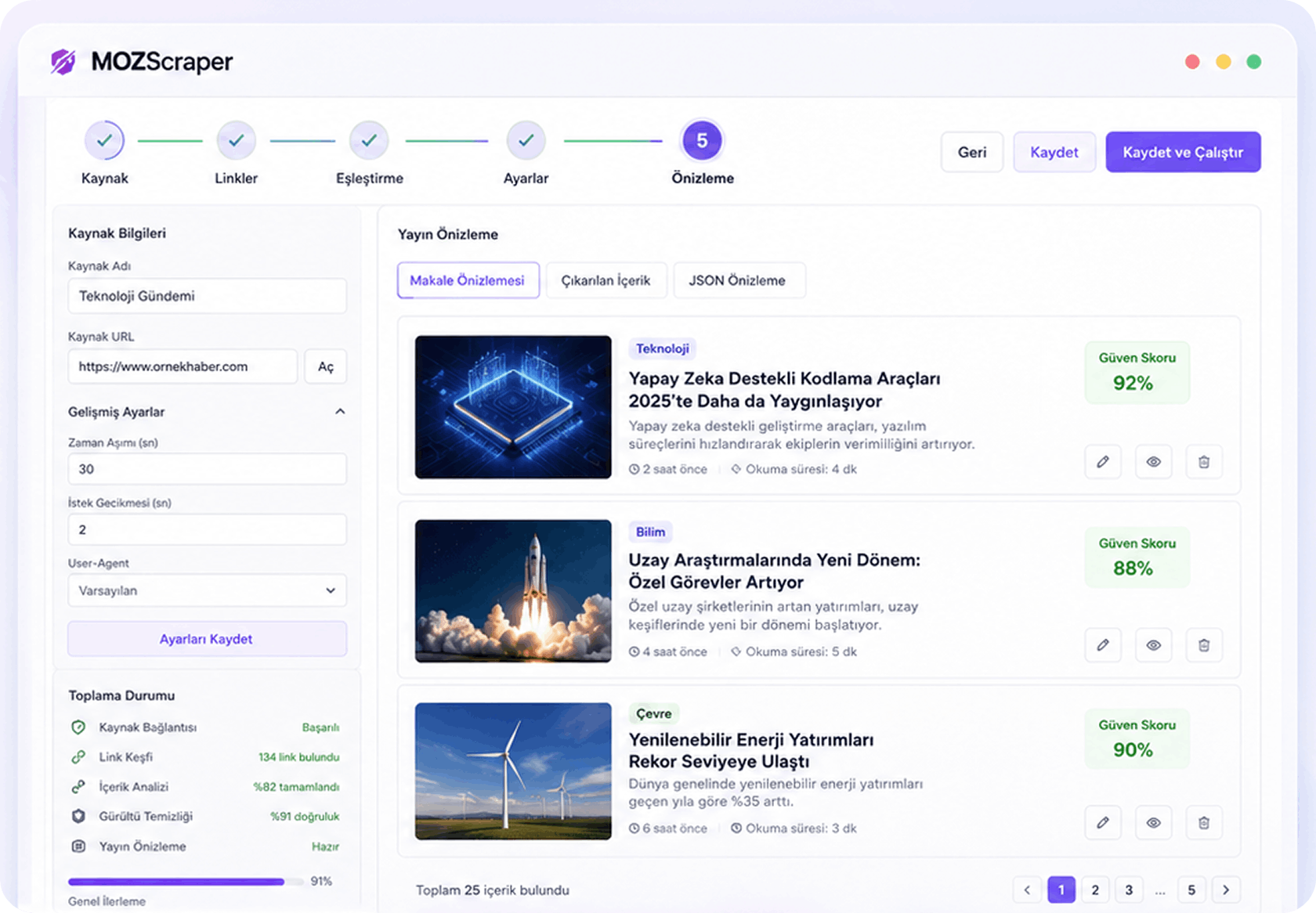Focus the Kaynak Adı input field
This screenshot has height=913, width=1316.
click(208, 296)
